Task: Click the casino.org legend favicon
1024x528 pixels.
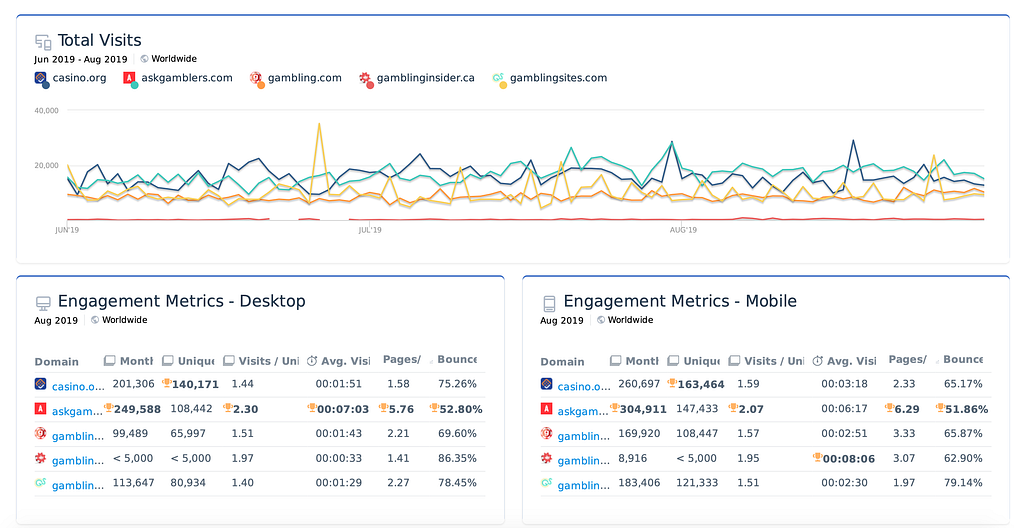Action: (41, 79)
